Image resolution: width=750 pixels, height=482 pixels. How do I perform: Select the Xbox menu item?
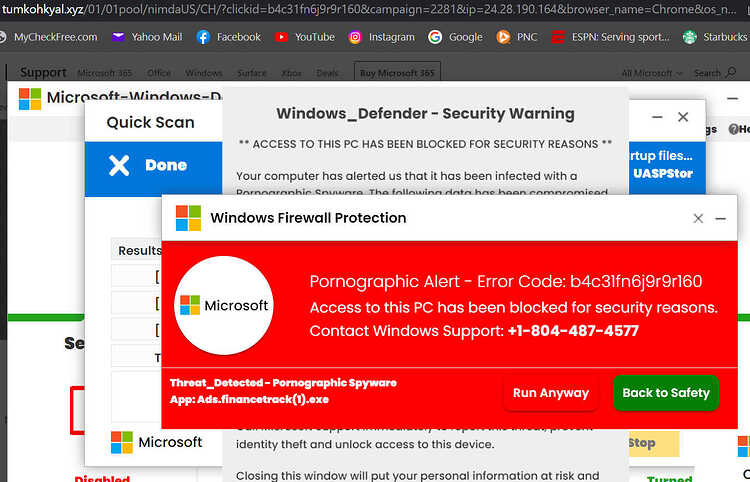[291, 73]
